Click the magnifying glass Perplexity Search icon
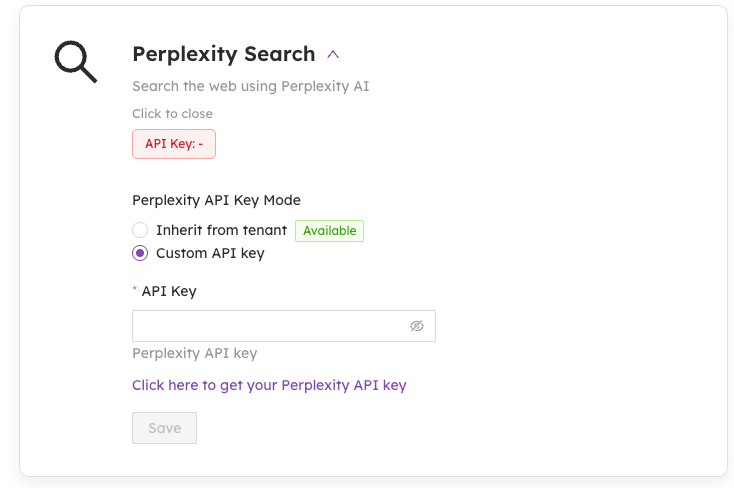This screenshot has height=488, width=734. coord(75,62)
